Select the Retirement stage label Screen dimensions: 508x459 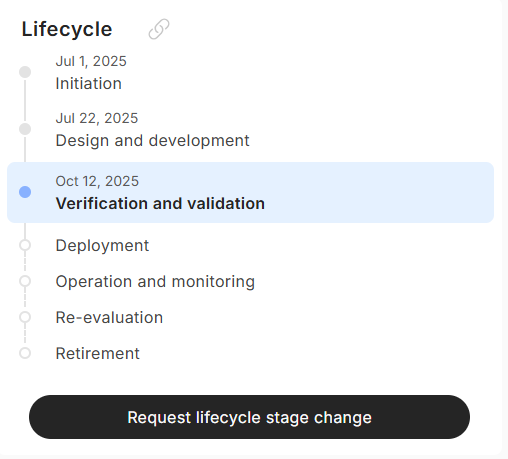click(x=98, y=353)
